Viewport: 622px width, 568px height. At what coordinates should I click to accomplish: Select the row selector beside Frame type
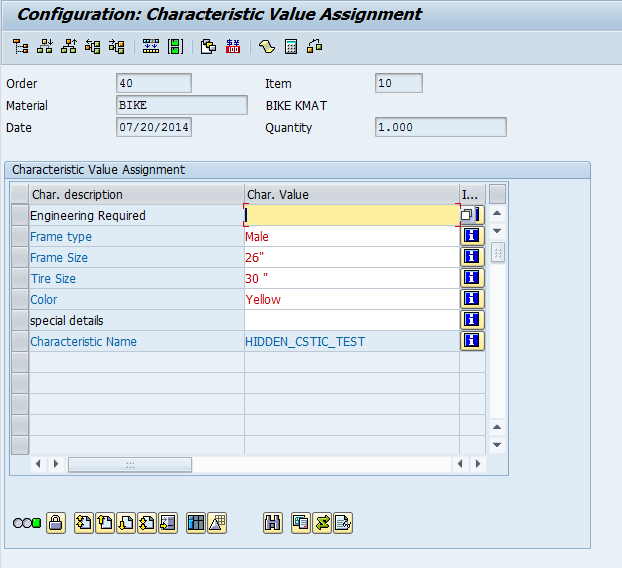[20, 236]
